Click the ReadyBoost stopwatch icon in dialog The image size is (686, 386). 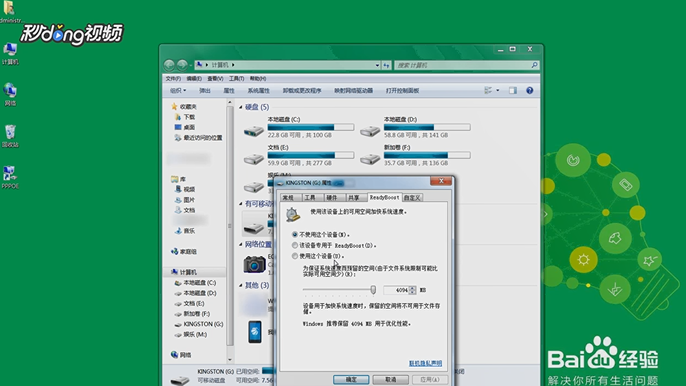point(293,214)
